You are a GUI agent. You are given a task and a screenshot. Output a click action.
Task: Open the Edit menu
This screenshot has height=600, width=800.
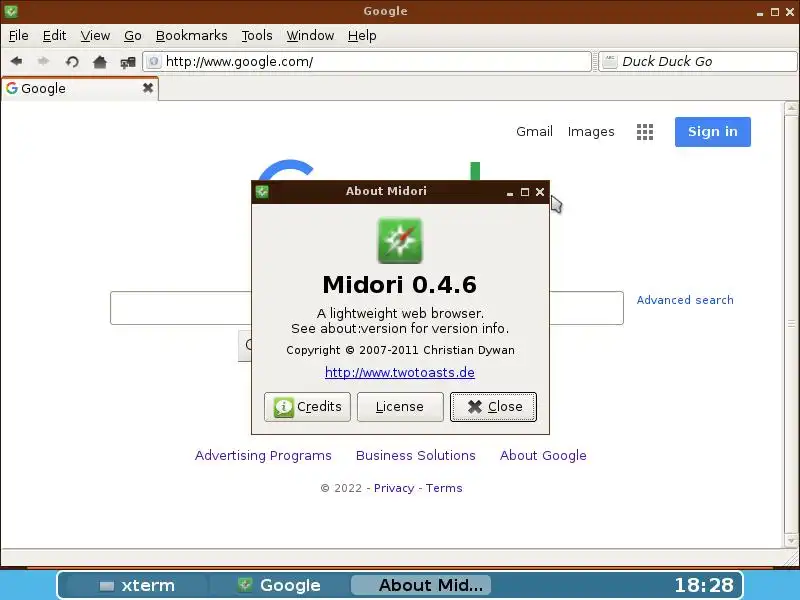(54, 36)
